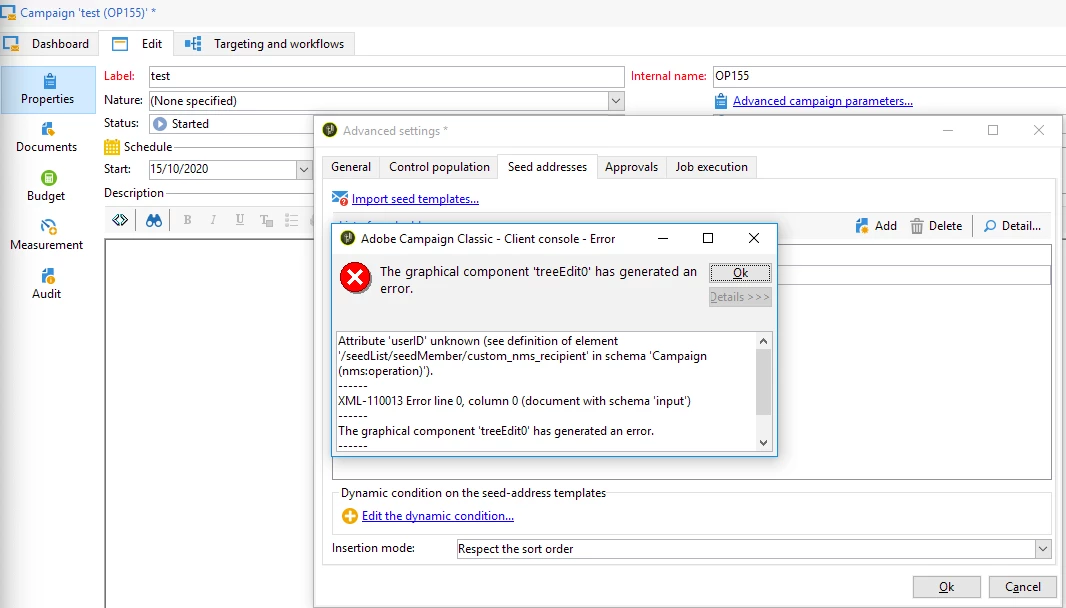Click the text color icon in Description toolbar
Screen dimensions: 1066x608
coord(266,220)
